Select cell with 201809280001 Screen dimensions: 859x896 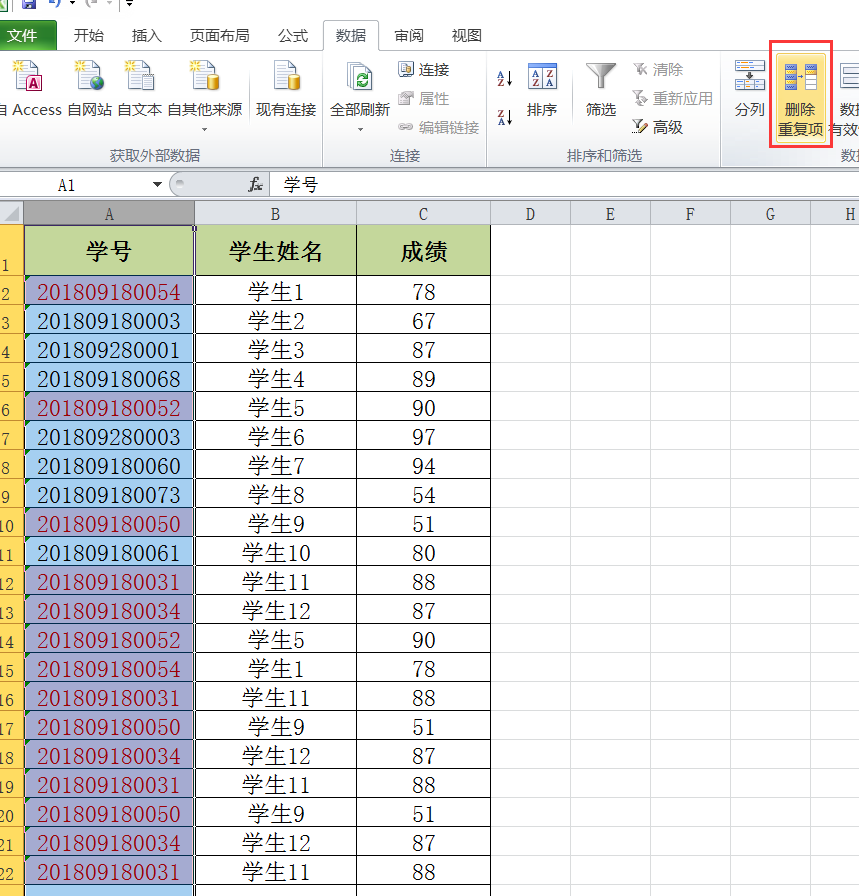tap(109, 349)
